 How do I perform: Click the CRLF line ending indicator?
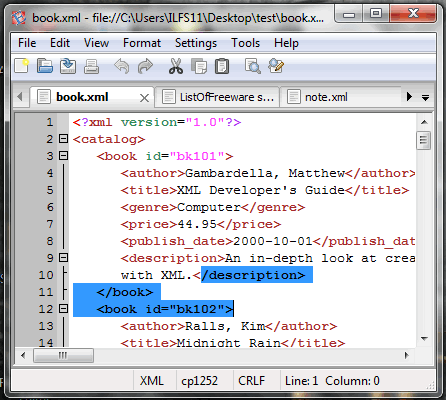click(x=251, y=381)
